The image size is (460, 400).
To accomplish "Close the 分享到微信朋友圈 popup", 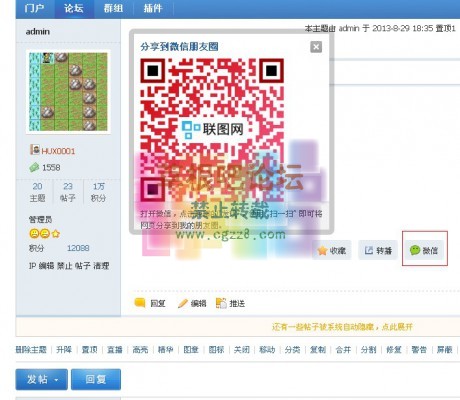I will click(316, 47).
